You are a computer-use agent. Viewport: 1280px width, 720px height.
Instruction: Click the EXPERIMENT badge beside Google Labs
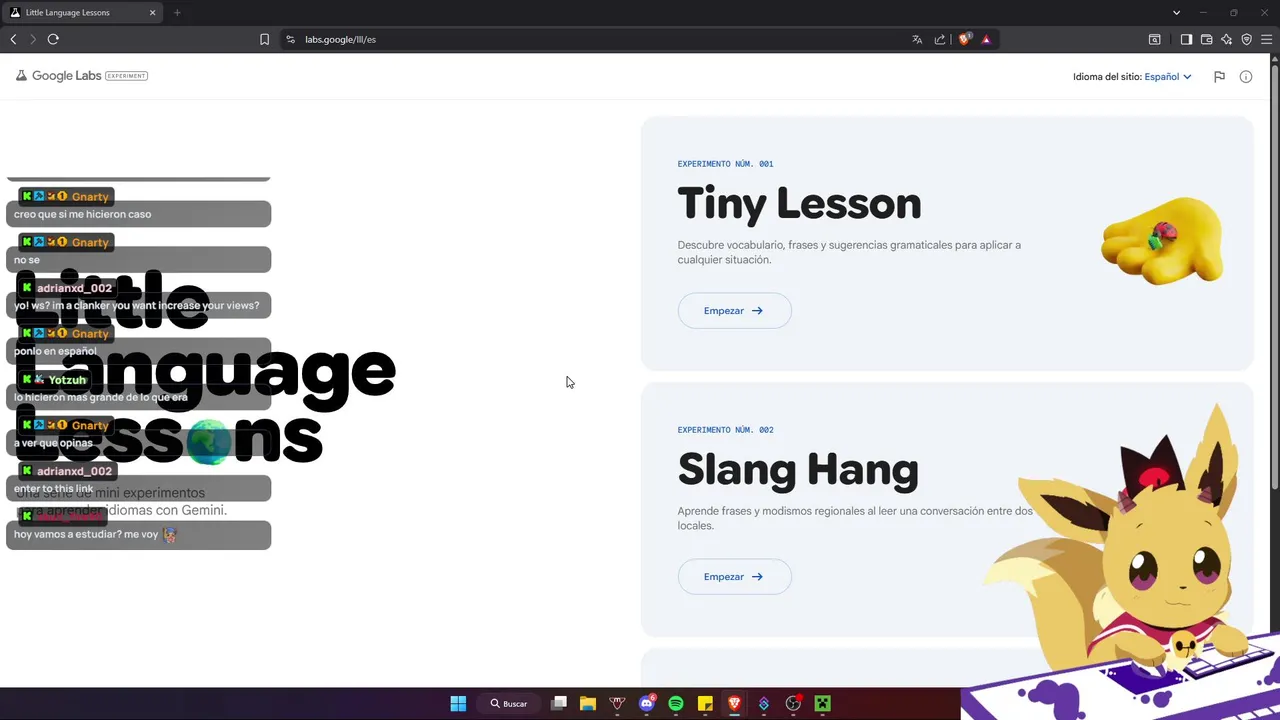(126, 76)
